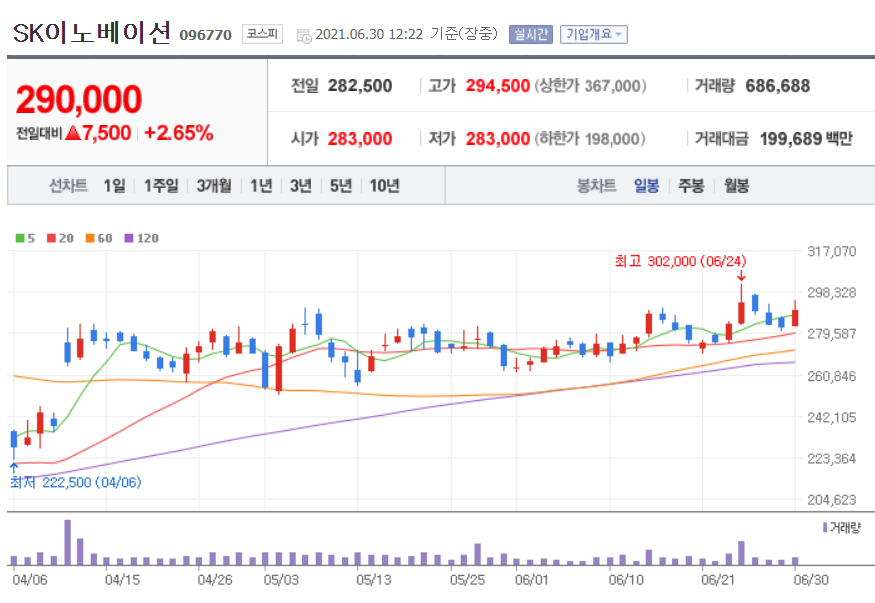The image size is (875, 603).
Task: Click the 04/06 date axis label
Action: pyautogui.click(x=30, y=580)
